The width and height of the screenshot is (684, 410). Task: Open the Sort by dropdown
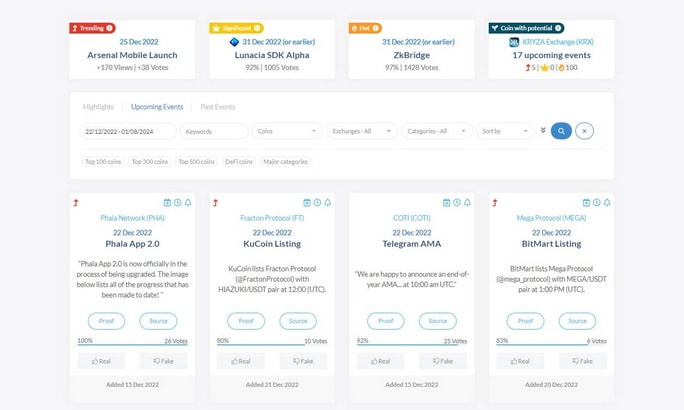[505, 131]
